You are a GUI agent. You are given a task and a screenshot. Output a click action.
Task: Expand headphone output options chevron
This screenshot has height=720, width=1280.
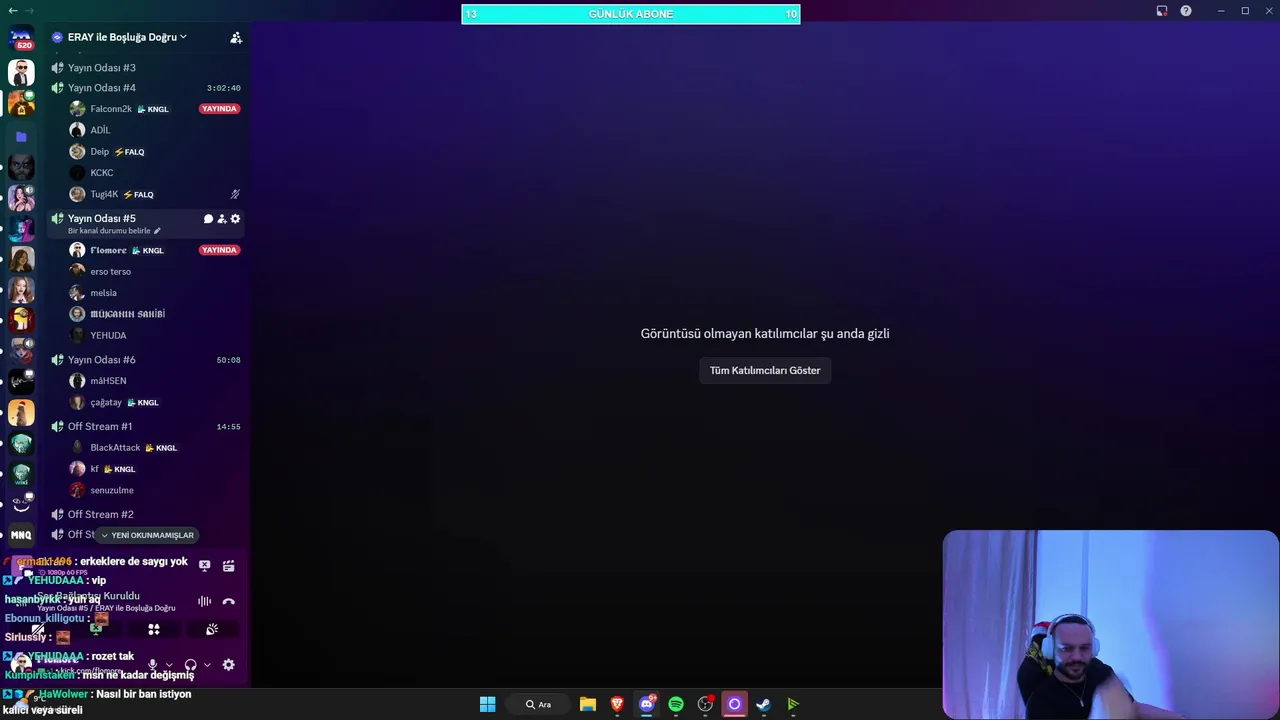[x=207, y=665]
